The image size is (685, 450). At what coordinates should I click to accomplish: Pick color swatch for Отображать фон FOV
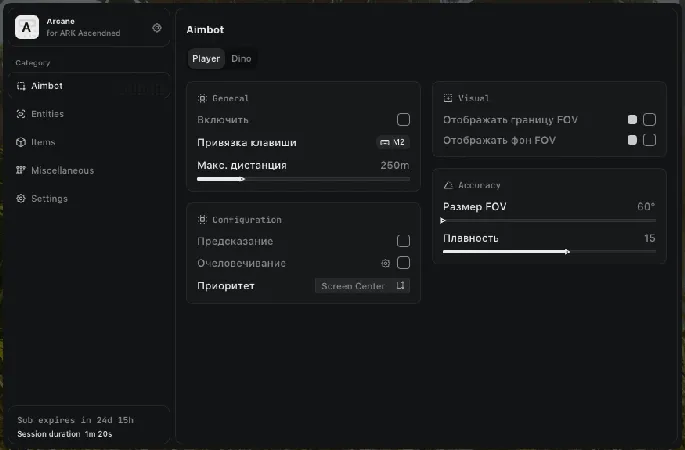tap(632, 140)
